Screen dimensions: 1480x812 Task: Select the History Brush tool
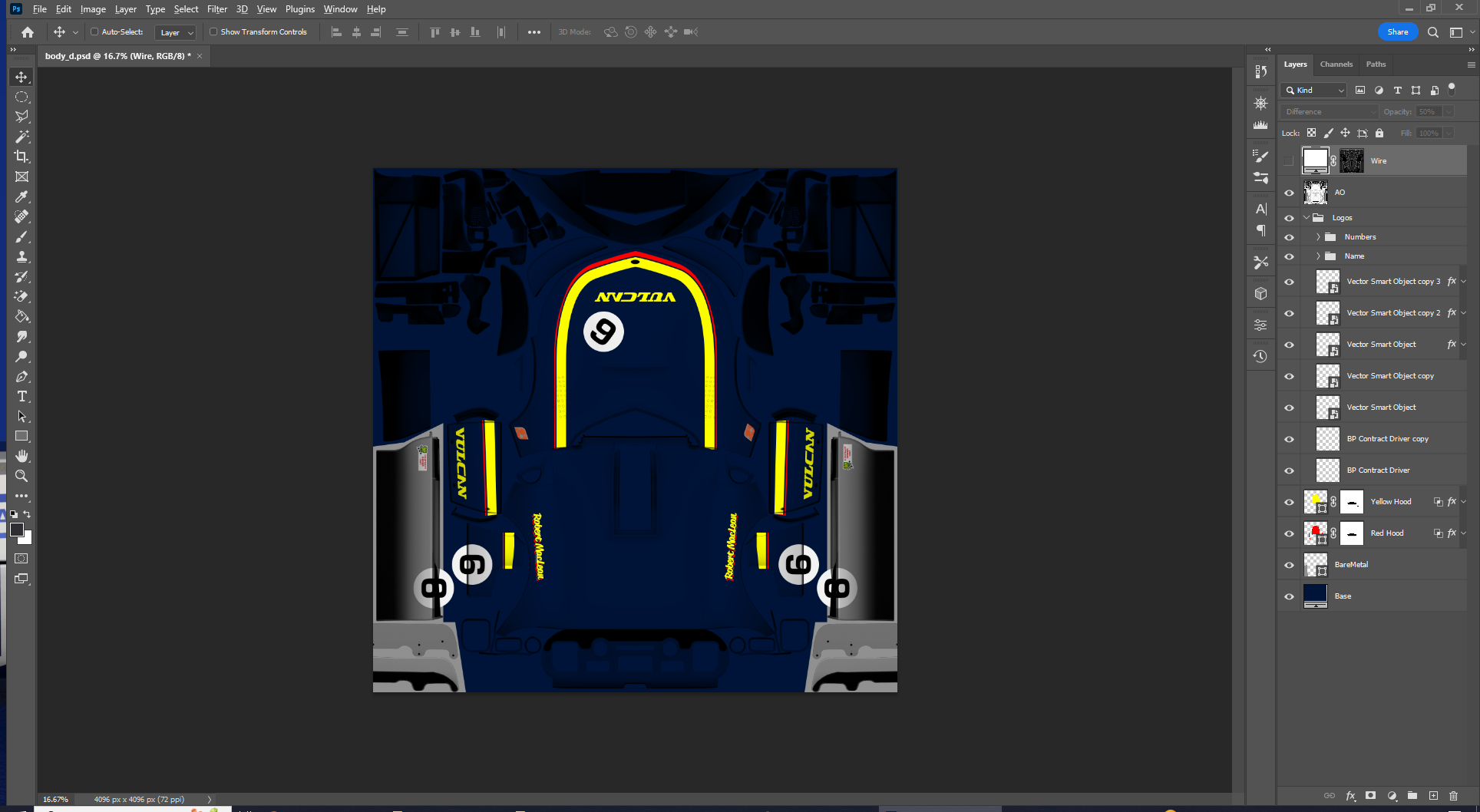21,276
